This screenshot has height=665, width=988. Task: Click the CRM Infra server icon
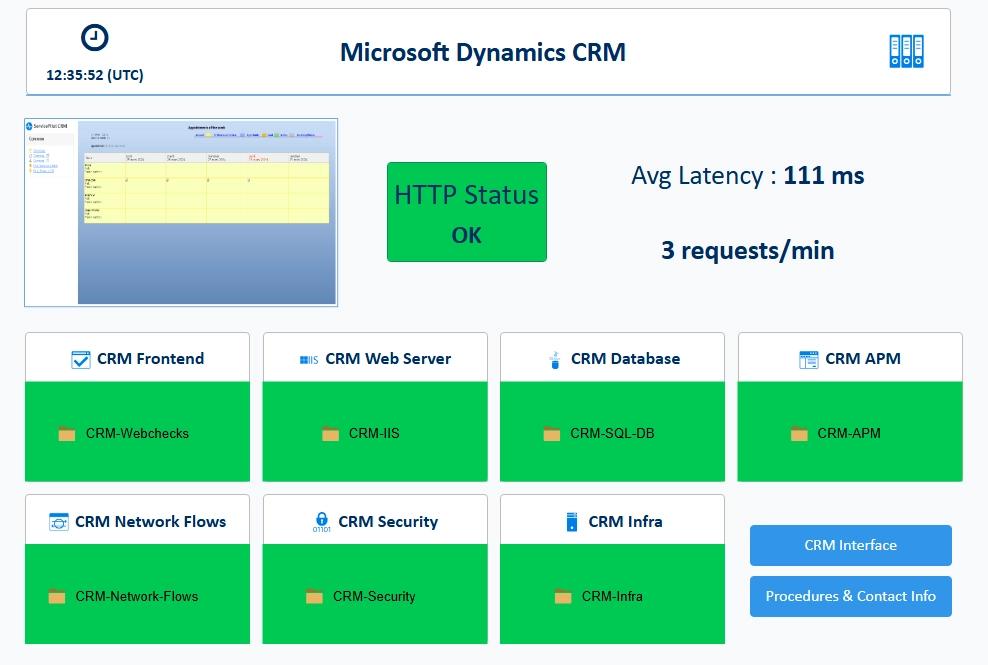point(572,522)
